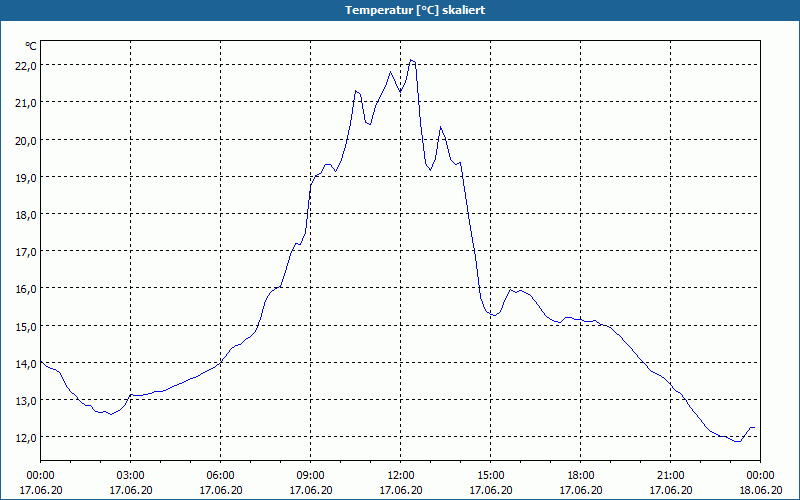Click the curve's end point near midnight
The width and height of the screenshot is (800, 500).
[754, 428]
